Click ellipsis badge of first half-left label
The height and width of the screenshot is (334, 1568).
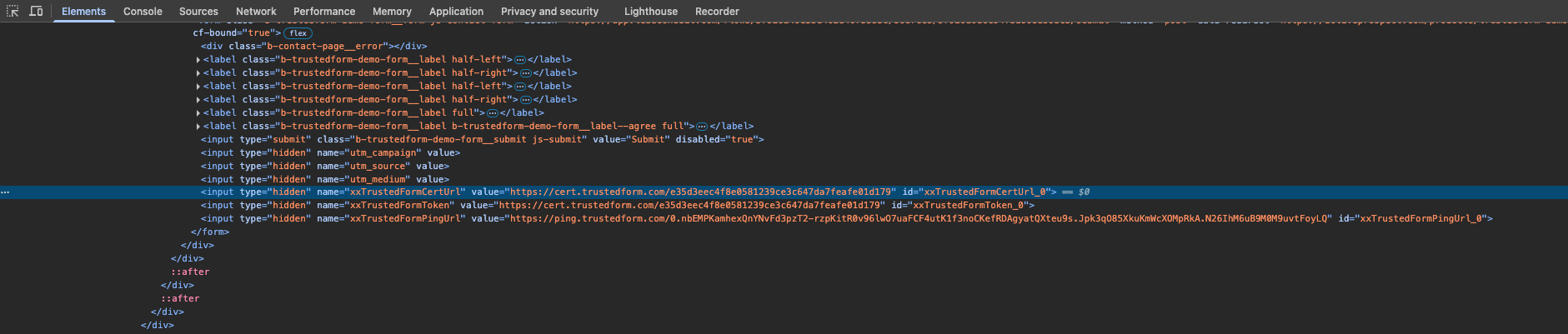520,60
